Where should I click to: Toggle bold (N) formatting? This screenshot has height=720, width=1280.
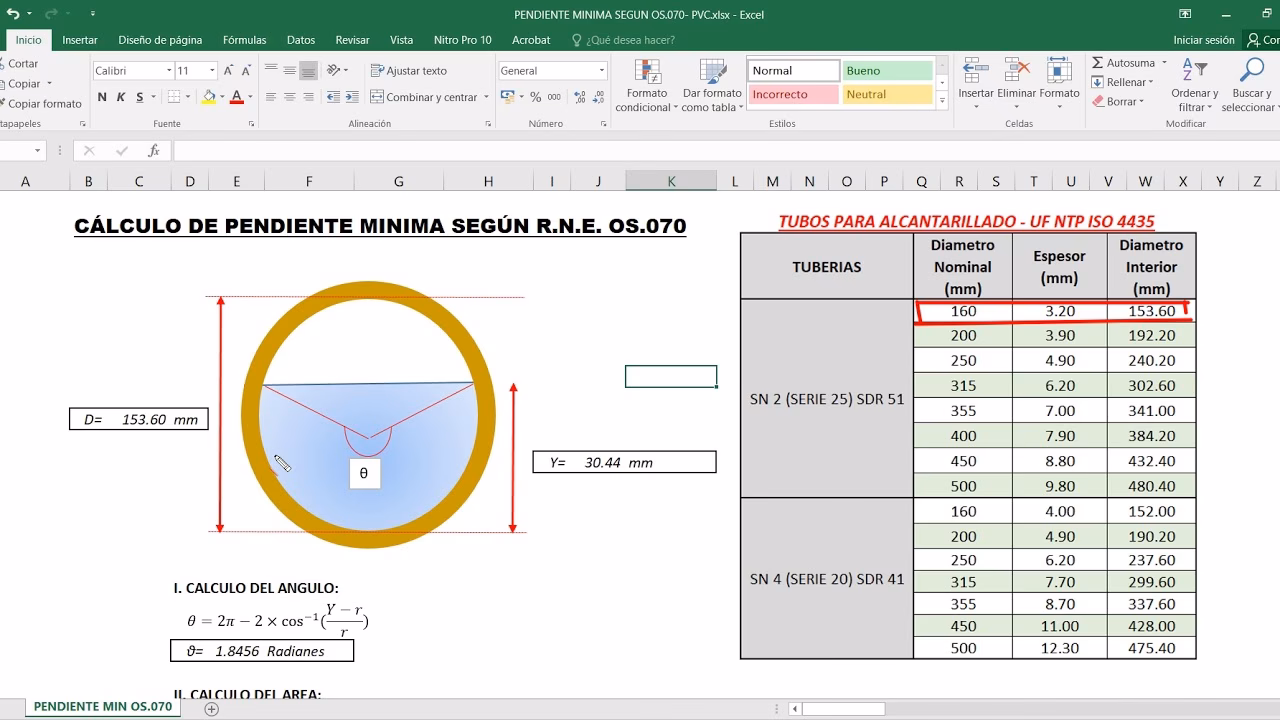point(102,97)
